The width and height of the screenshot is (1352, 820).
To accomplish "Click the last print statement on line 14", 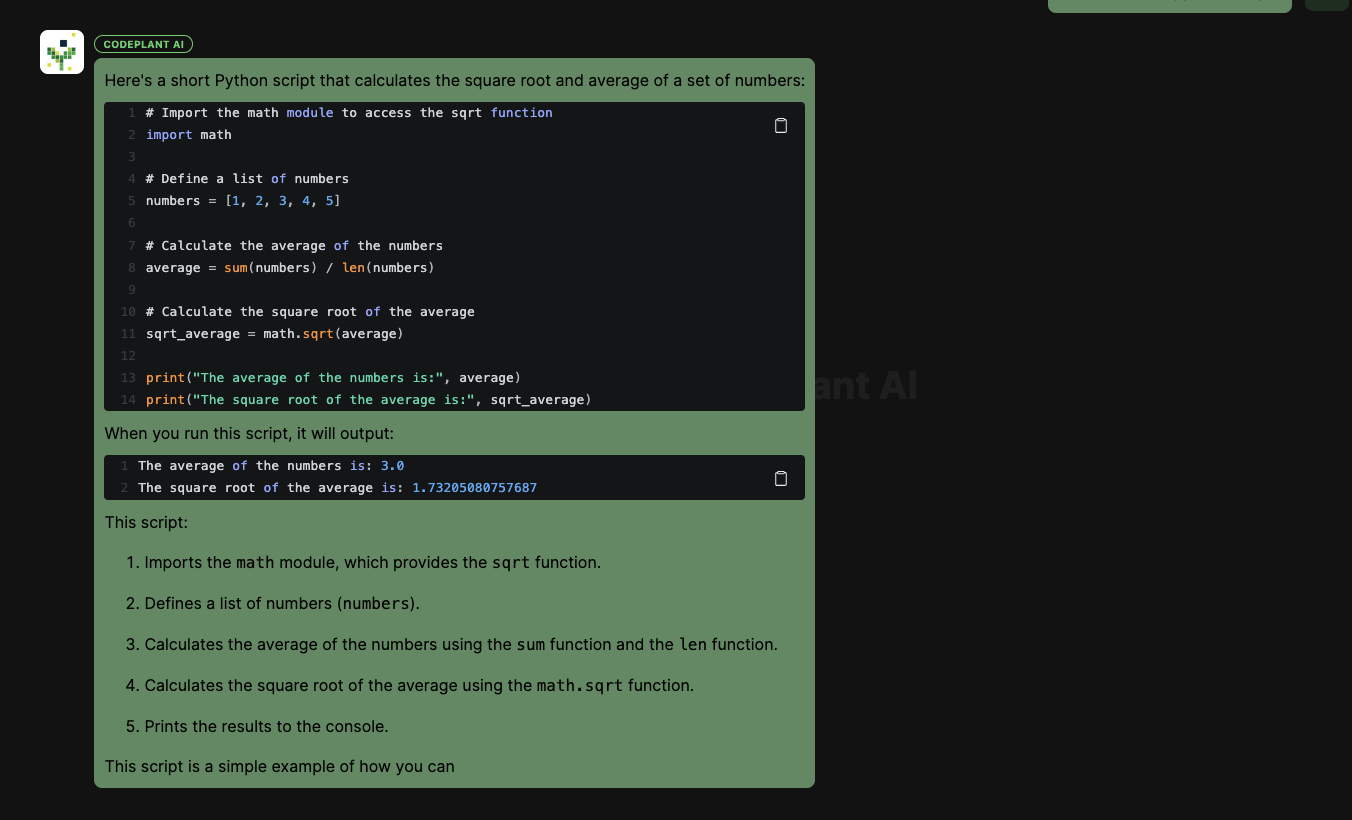I will pos(368,400).
